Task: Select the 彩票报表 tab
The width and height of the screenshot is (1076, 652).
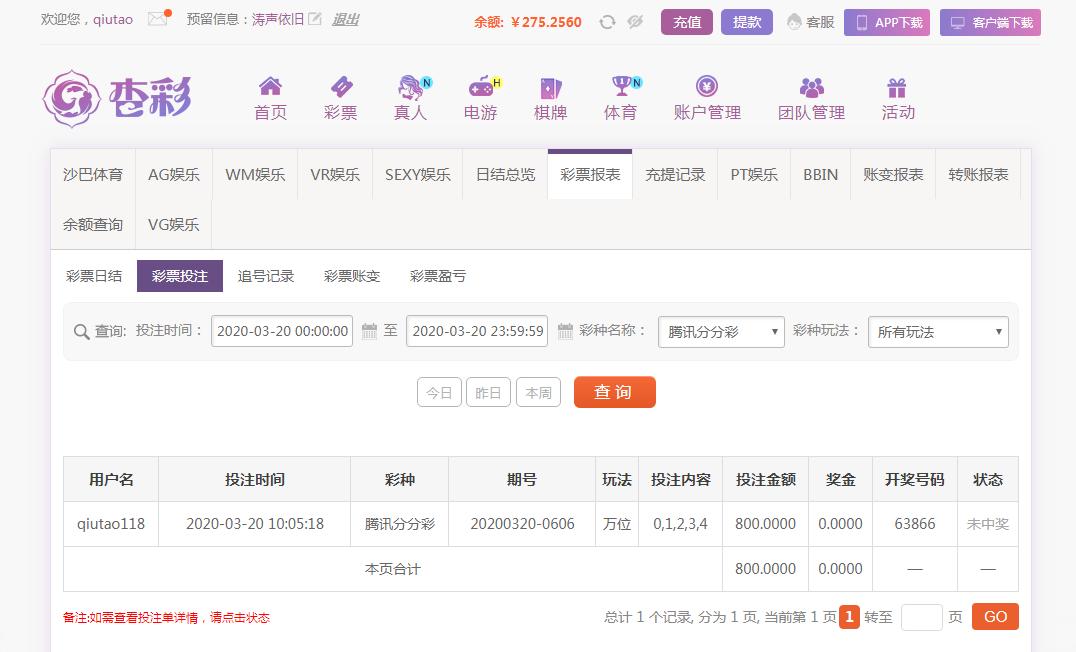Action: pos(590,174)
